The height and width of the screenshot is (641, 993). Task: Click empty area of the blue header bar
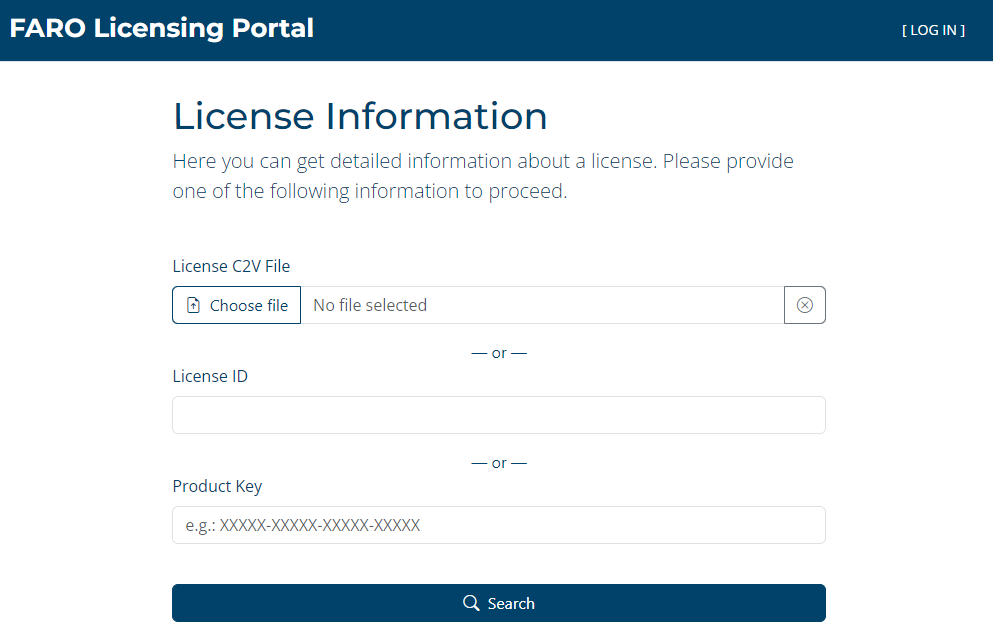[x=600, y=30]
